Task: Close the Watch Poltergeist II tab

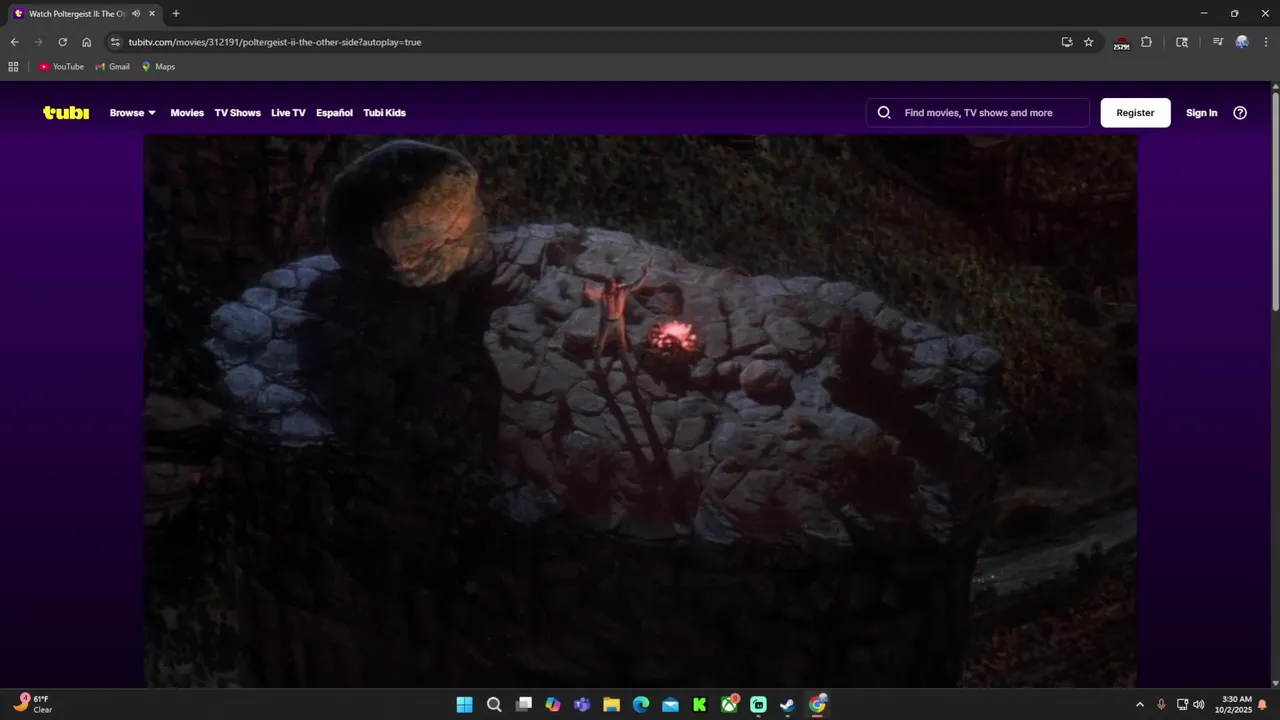Action: click(x=152, y=14)
